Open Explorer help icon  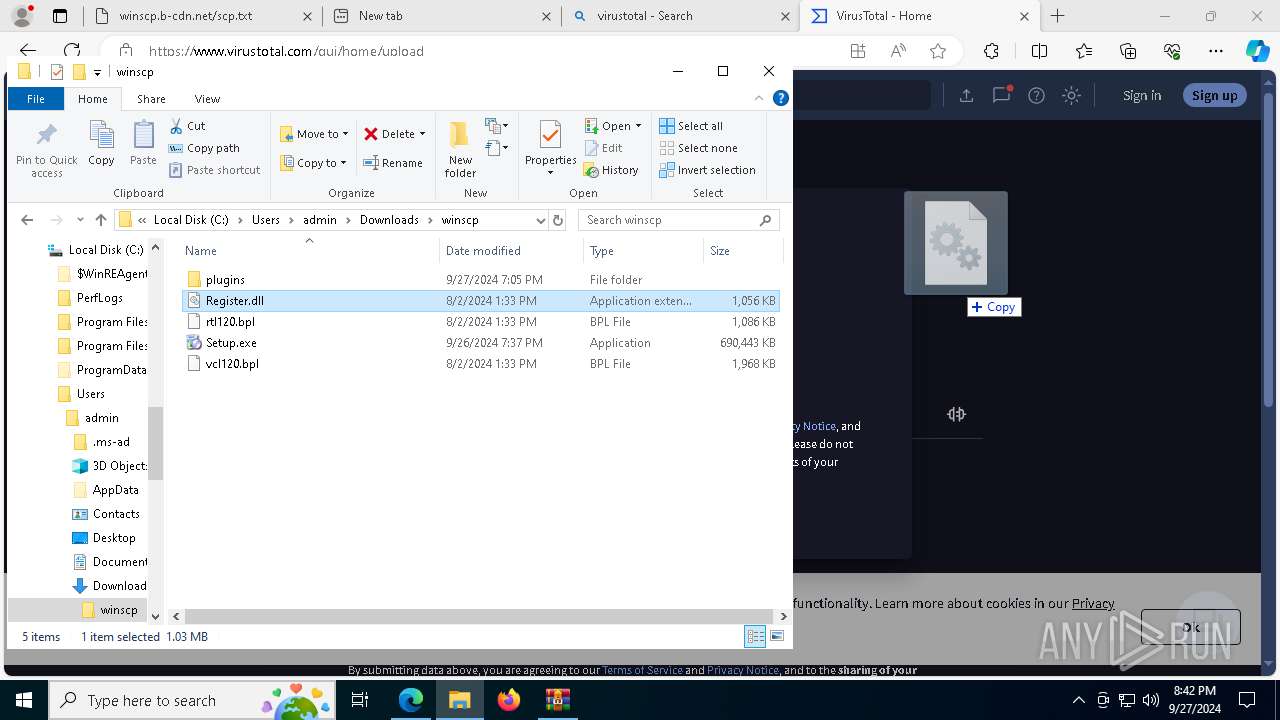click(x=781, y=98)
